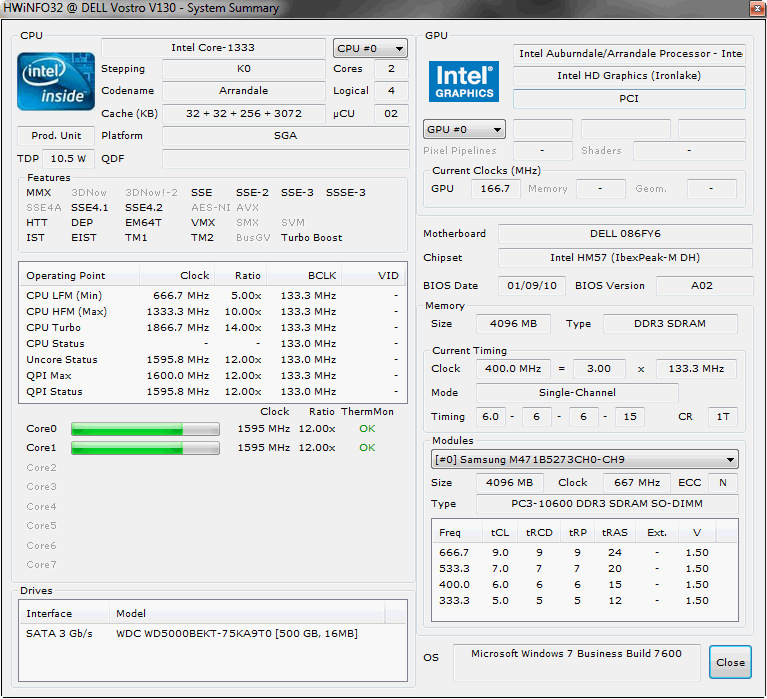Screen dimensions: 767x699
Task: Click the Model column header in Drives
Action: tap(247, 613)
